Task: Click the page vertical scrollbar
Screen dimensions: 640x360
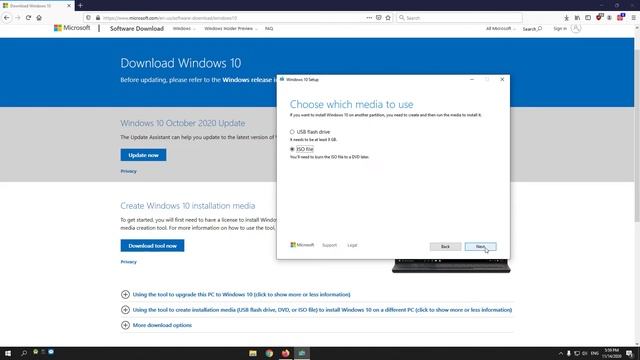Action: click(637, 135)
